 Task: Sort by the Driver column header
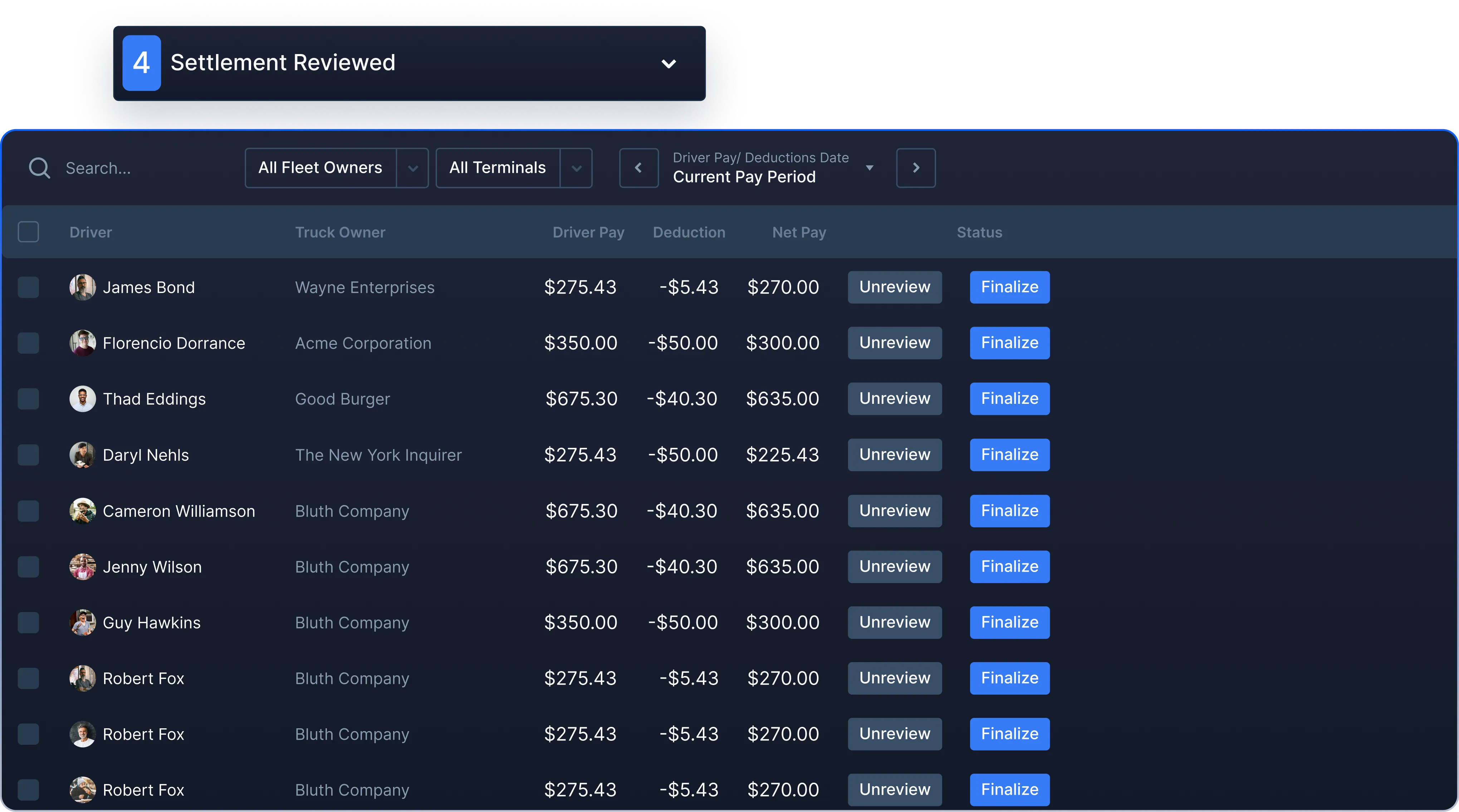[x=90, y=233]
